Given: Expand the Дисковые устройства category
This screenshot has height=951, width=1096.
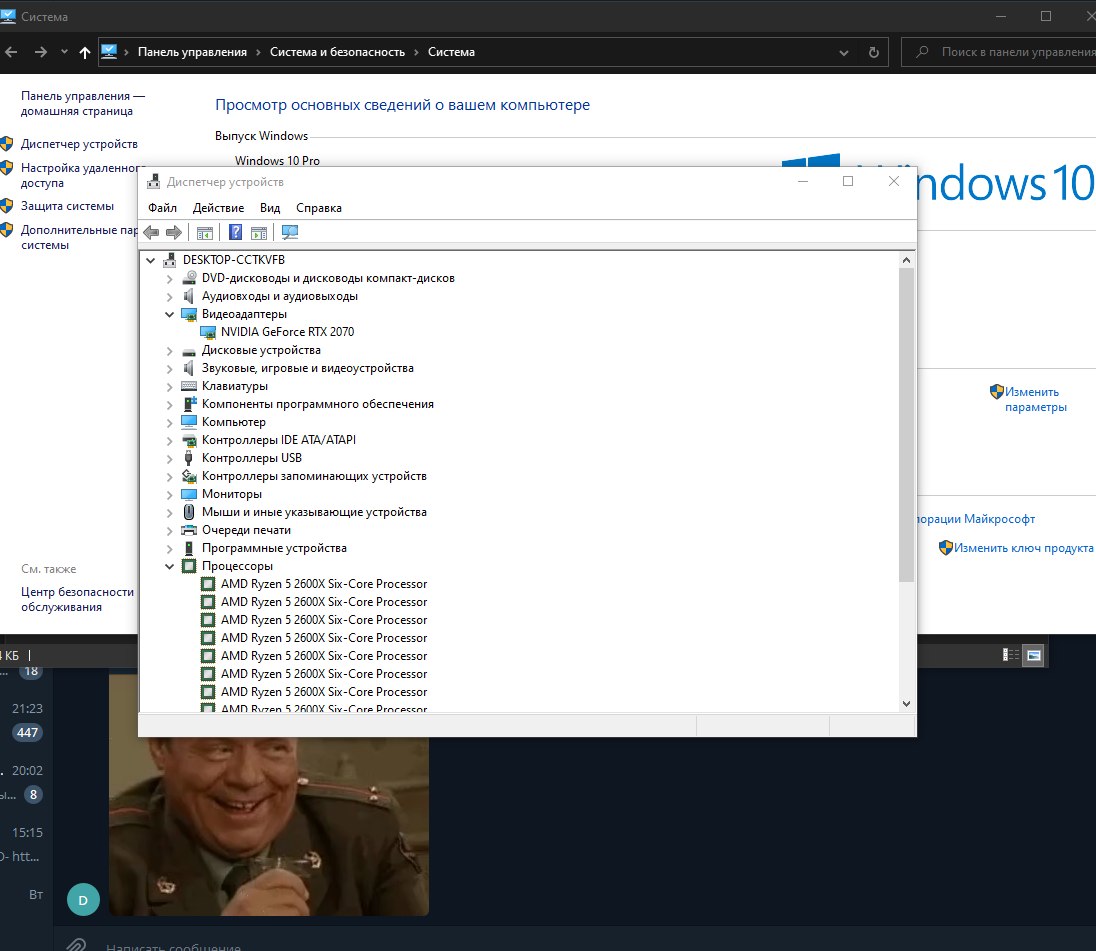Looking at the screenshot, I should click(x=169, y=351).
